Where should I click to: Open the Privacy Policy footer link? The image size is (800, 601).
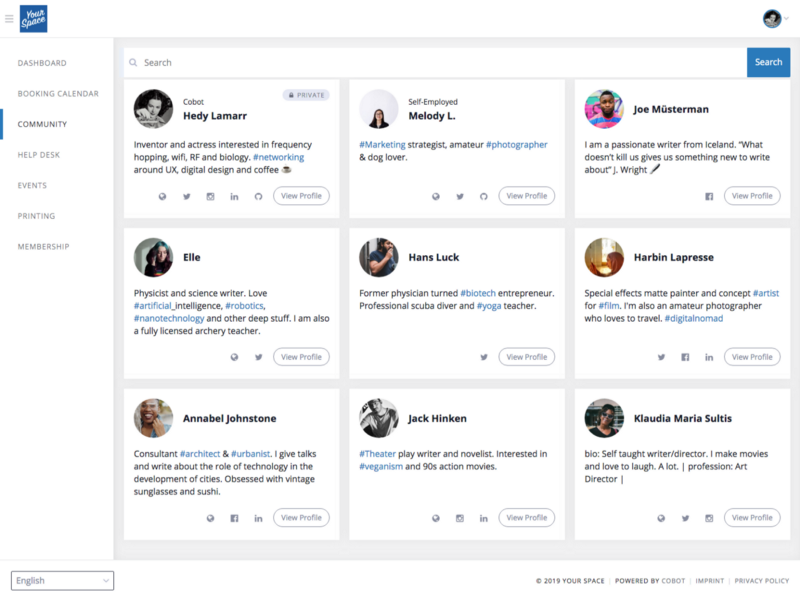coord(762,581)
